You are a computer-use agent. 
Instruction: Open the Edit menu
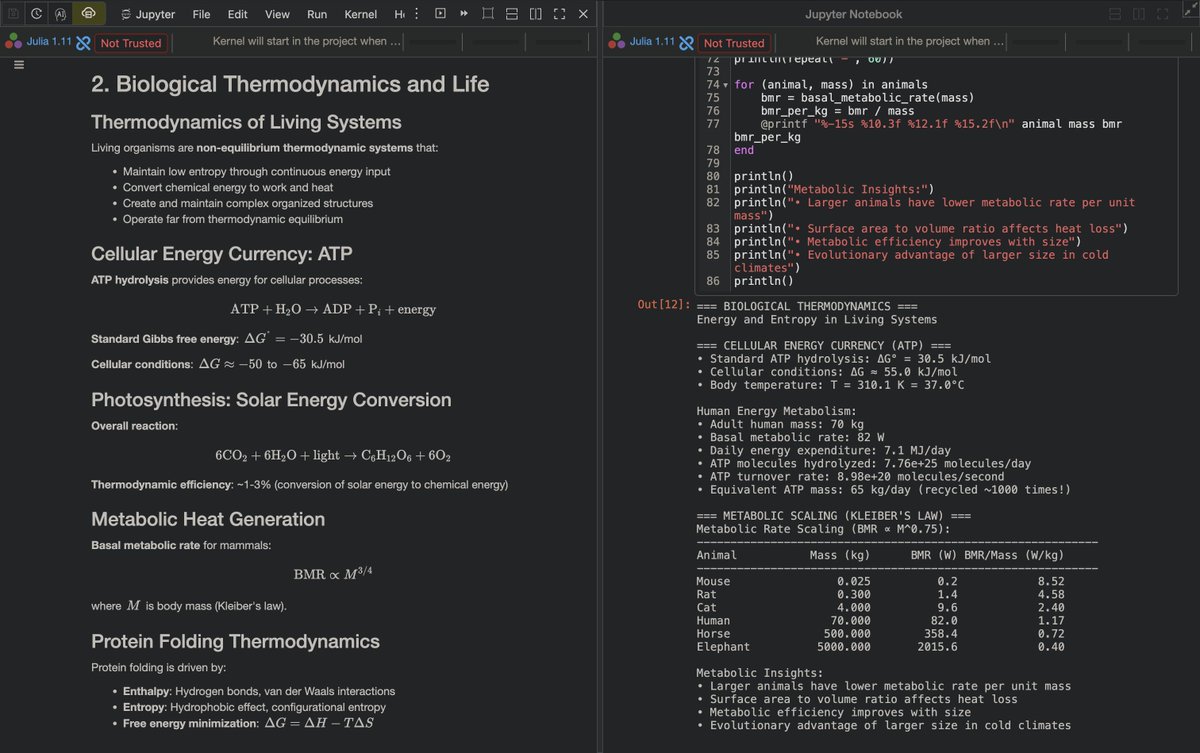[x=237, y=14]
